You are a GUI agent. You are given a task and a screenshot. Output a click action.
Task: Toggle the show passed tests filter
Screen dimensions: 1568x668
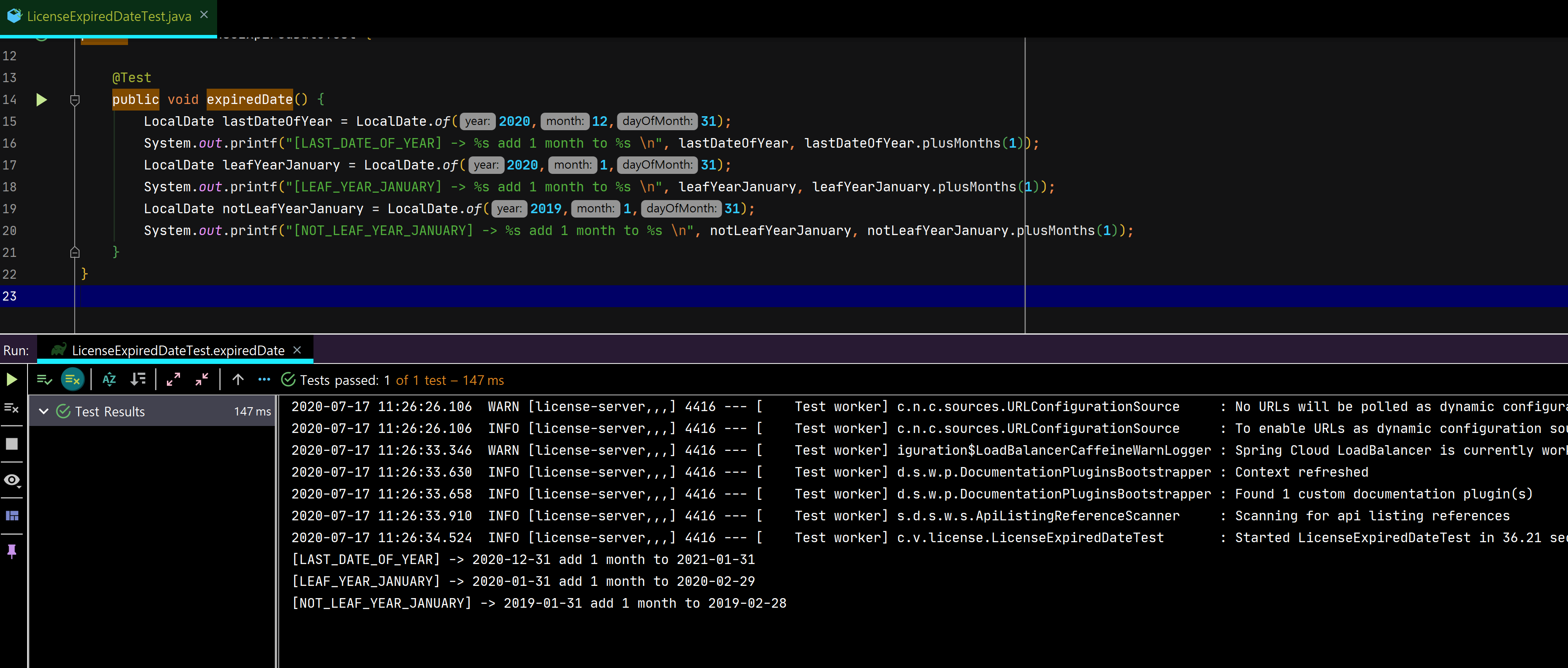[x=45, y=380]
